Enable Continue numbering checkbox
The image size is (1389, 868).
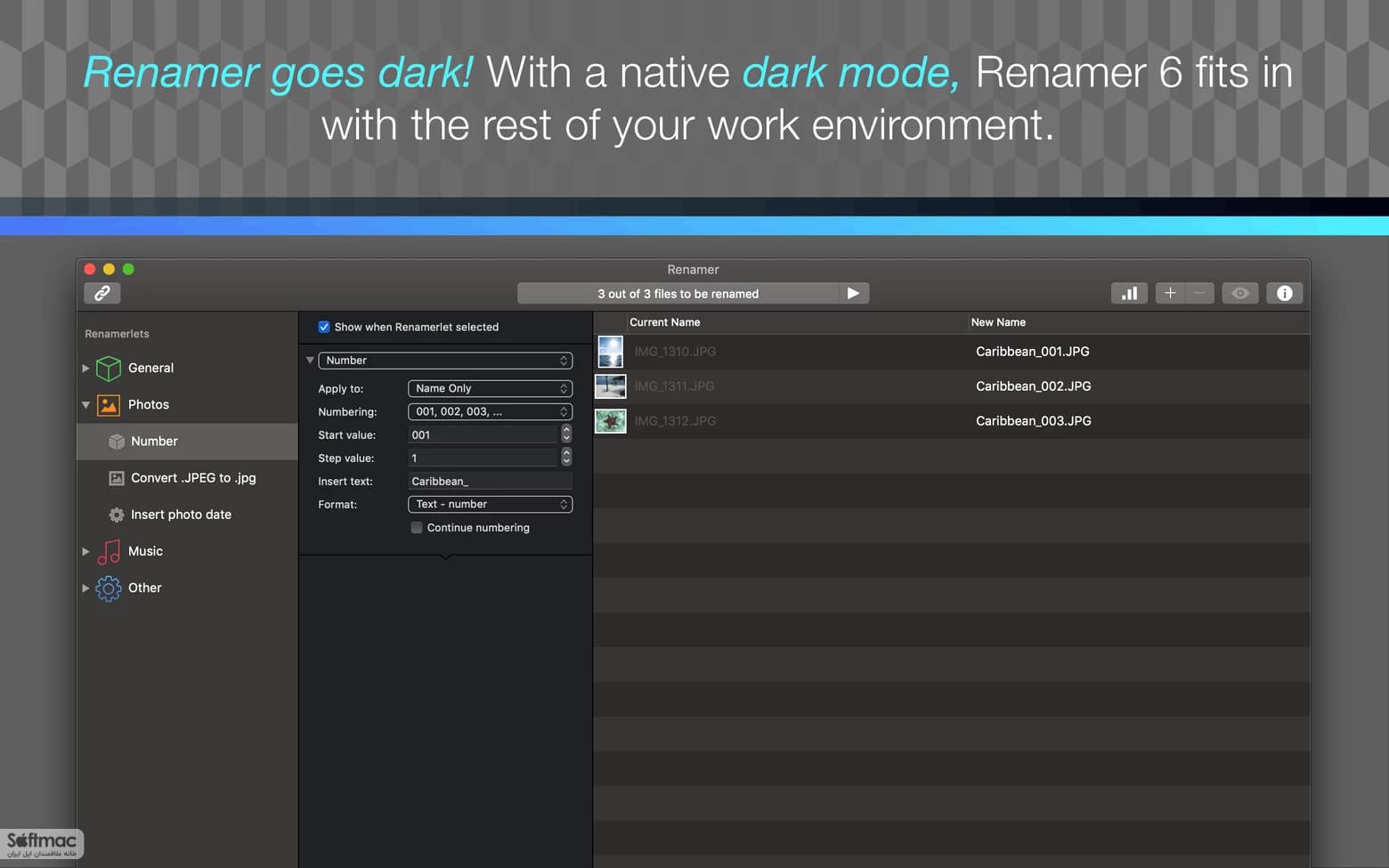(417, 527)
